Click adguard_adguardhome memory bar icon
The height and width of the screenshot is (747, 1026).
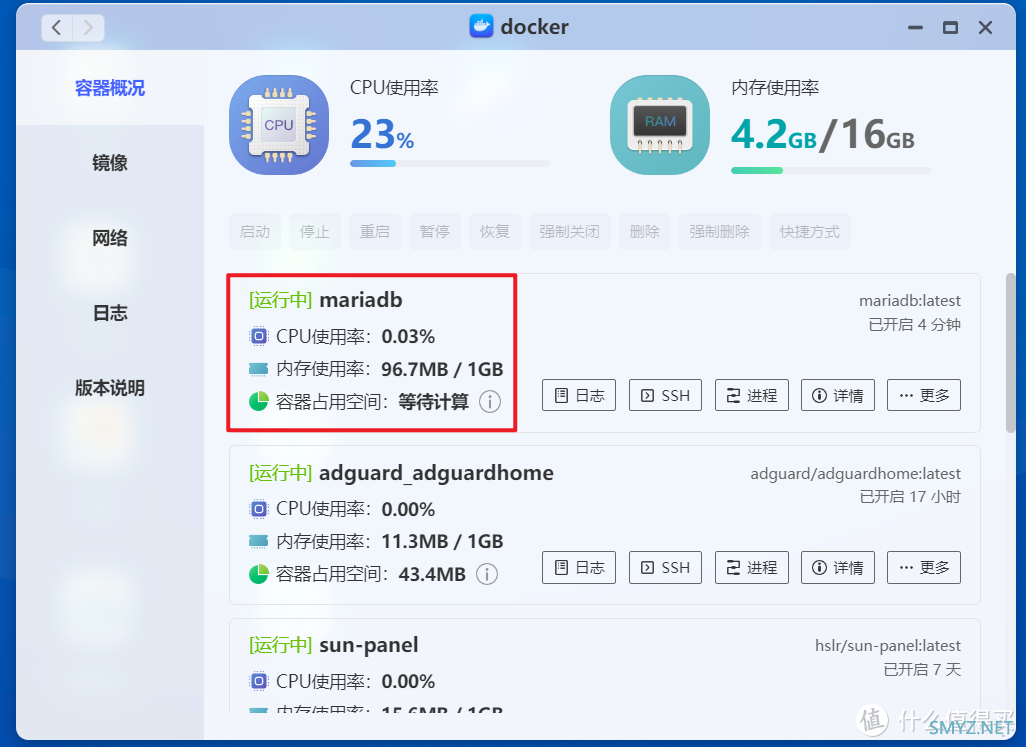[x=259, y=542]
